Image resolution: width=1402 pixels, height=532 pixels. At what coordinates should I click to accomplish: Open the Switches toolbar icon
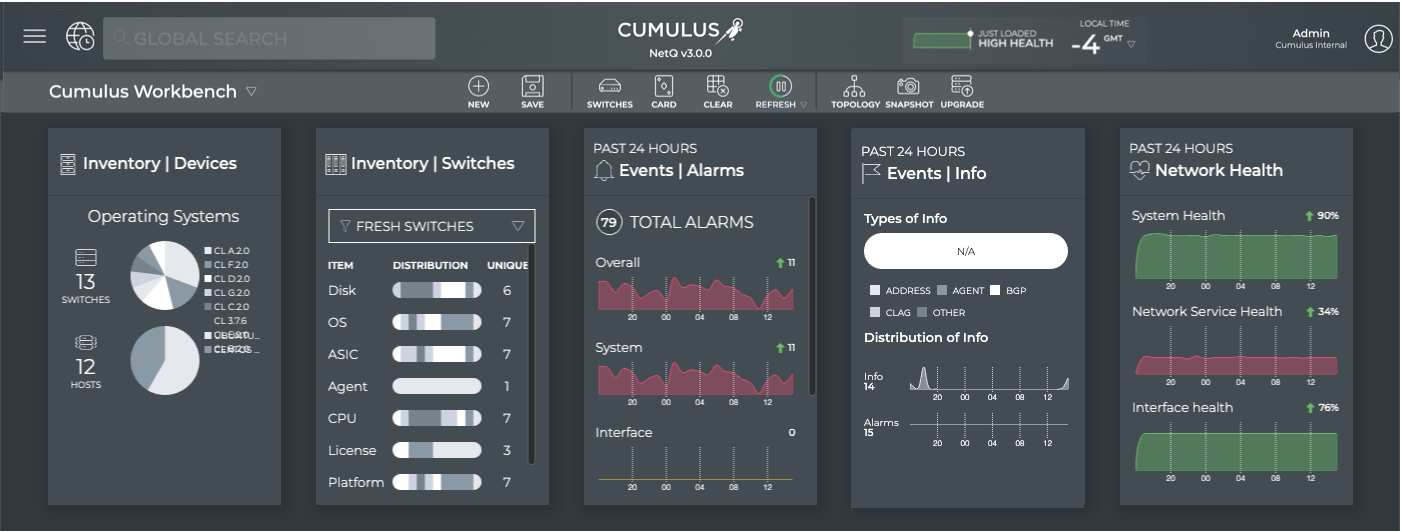pos(609,87)
